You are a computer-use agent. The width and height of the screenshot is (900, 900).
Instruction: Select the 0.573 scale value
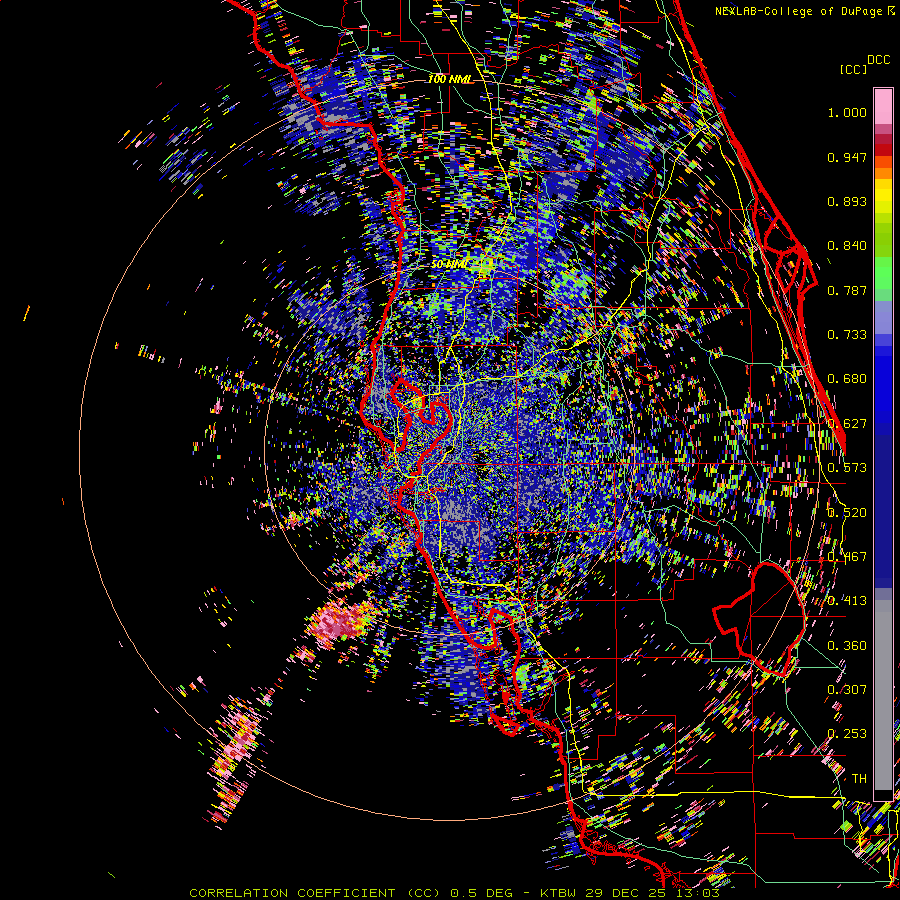tap(847, 468)
